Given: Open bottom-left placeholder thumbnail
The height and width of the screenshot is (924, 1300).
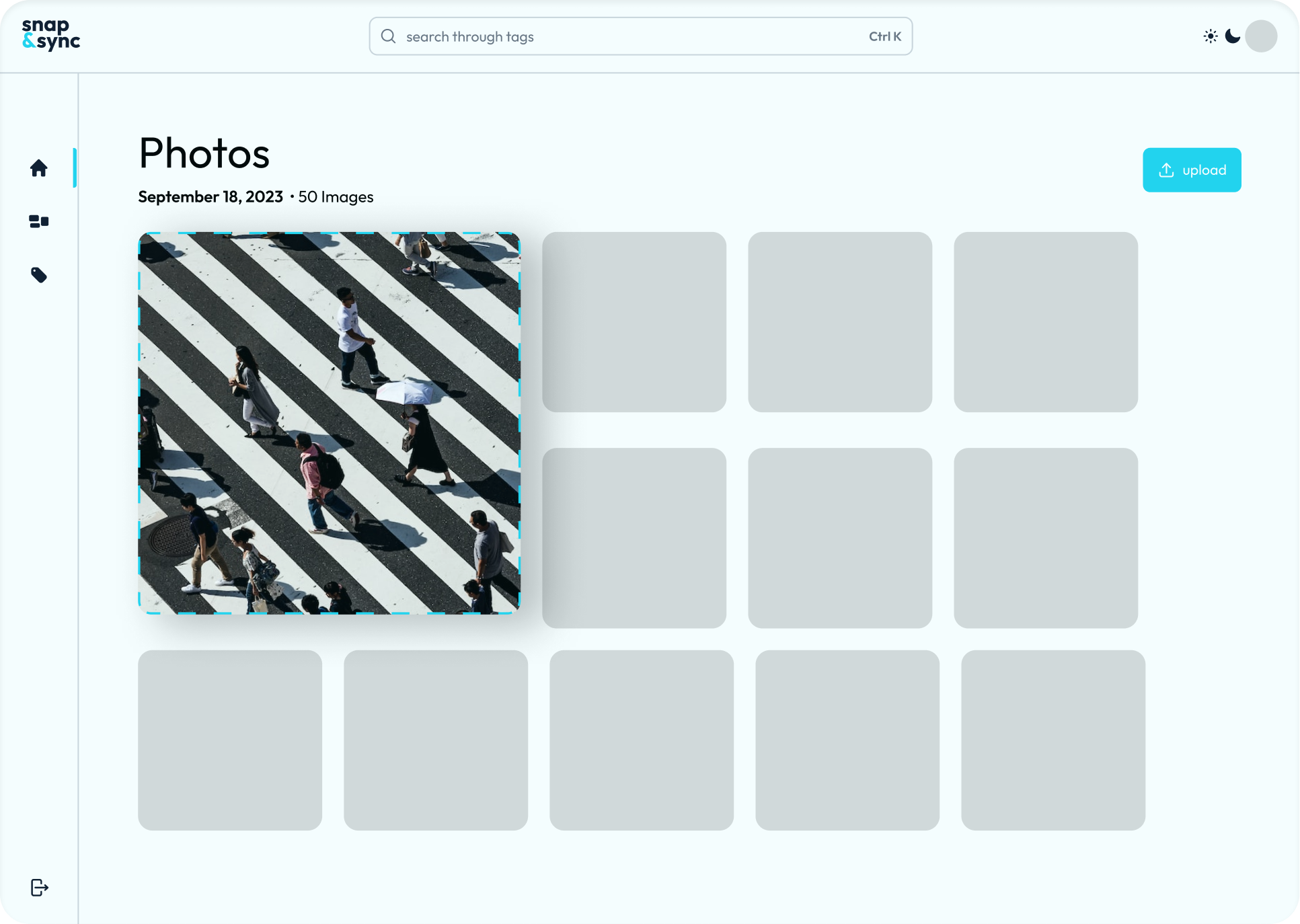Looking at the screenshot, I should [230, 740].
